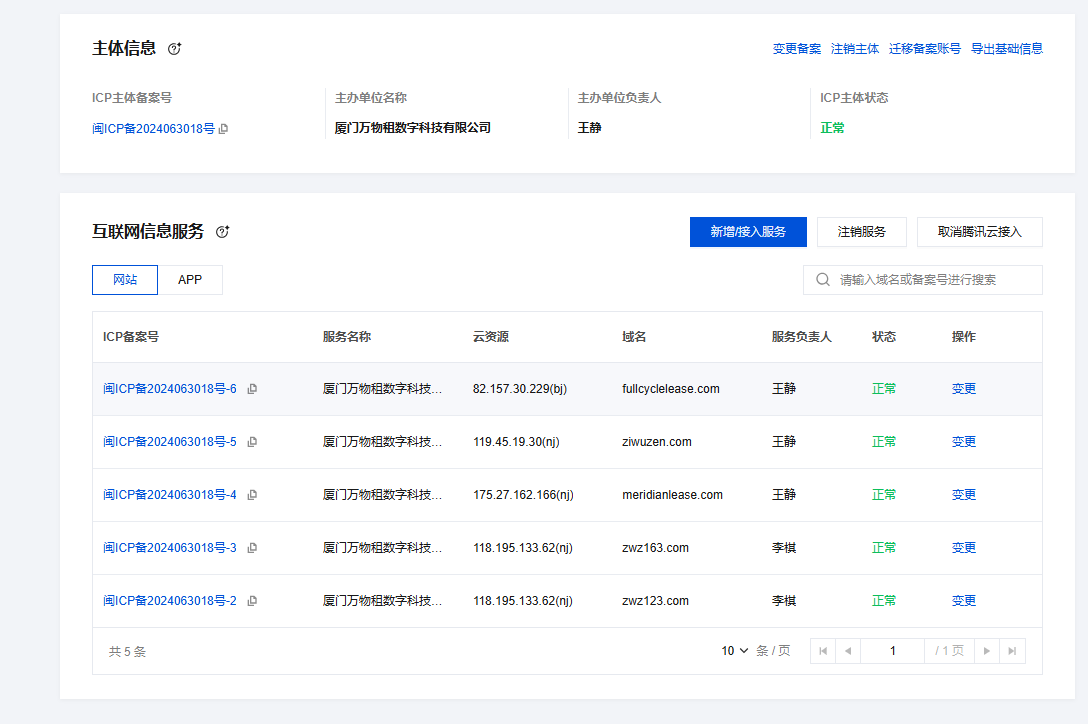The image size is (1088, 724).
Task: Open record link 闽ICP备2024063018号-5
Action: point(170,442)
